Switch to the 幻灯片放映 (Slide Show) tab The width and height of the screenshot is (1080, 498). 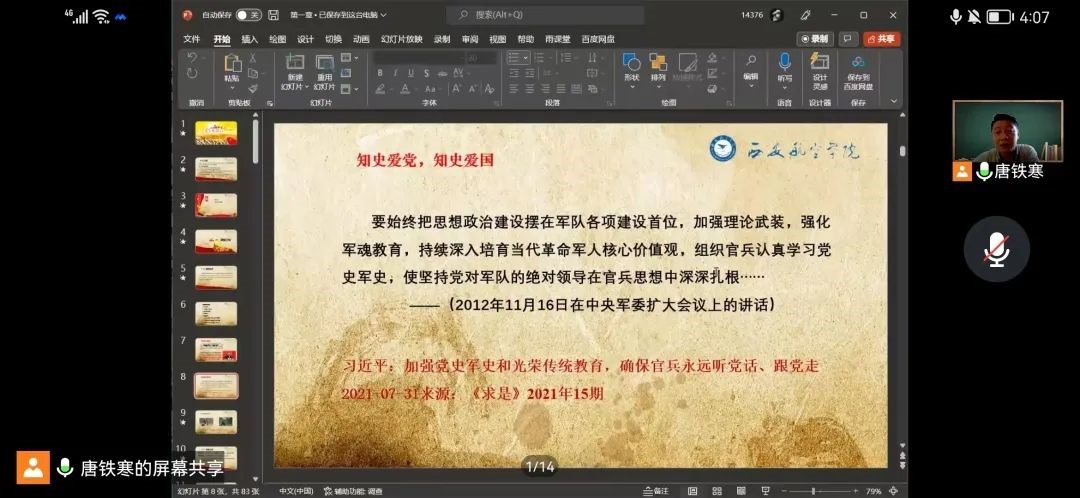tap(401, 39)
